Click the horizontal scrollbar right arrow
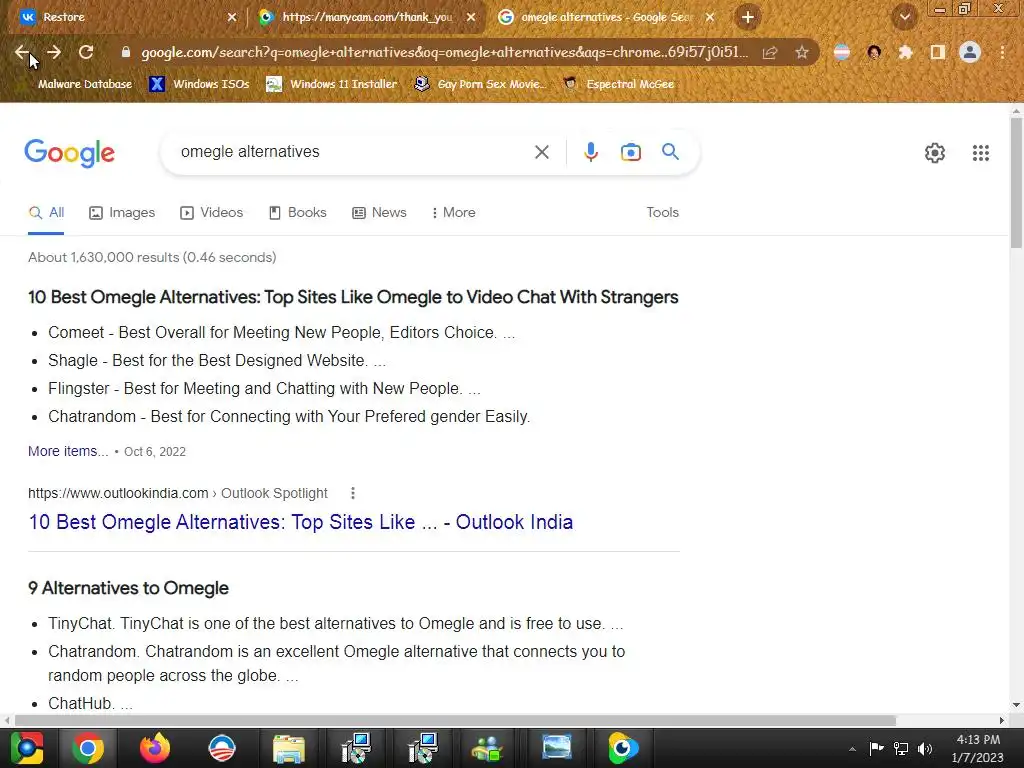Screen dimensions: 1024x768 pyautogui.click(x=1002, y=720)
